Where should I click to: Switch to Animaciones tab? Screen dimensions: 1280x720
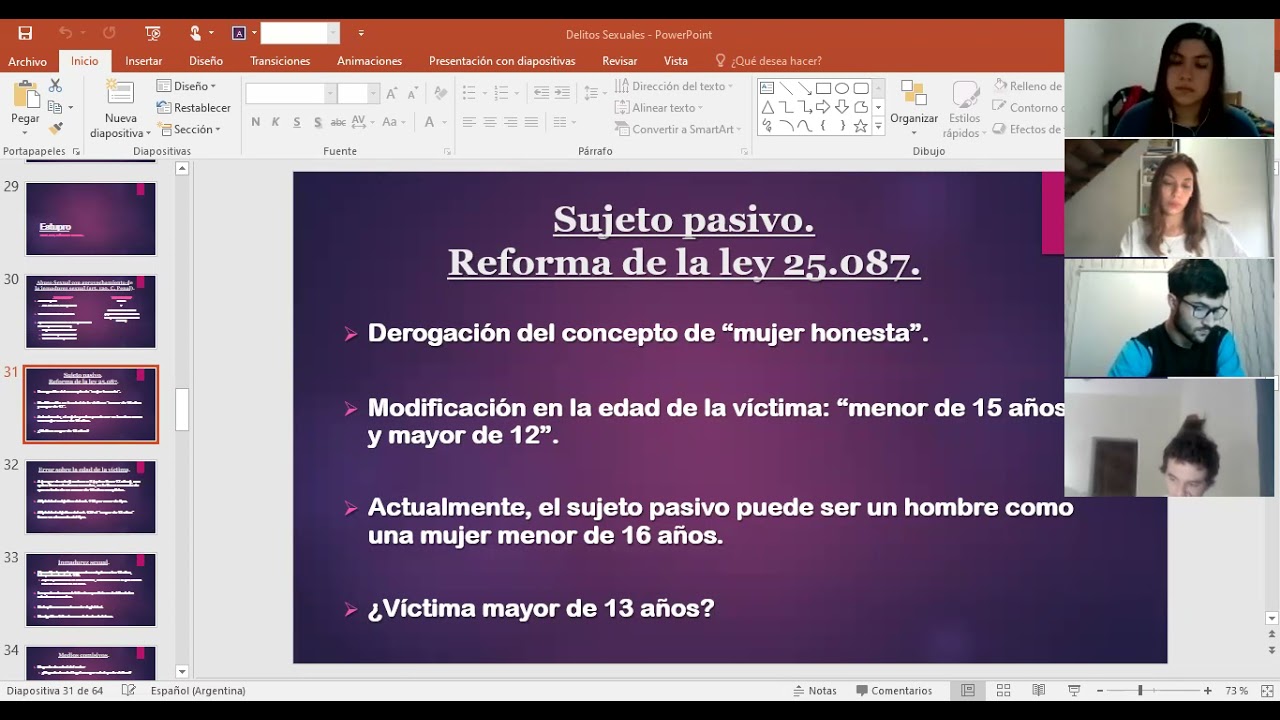pos(369,61)
